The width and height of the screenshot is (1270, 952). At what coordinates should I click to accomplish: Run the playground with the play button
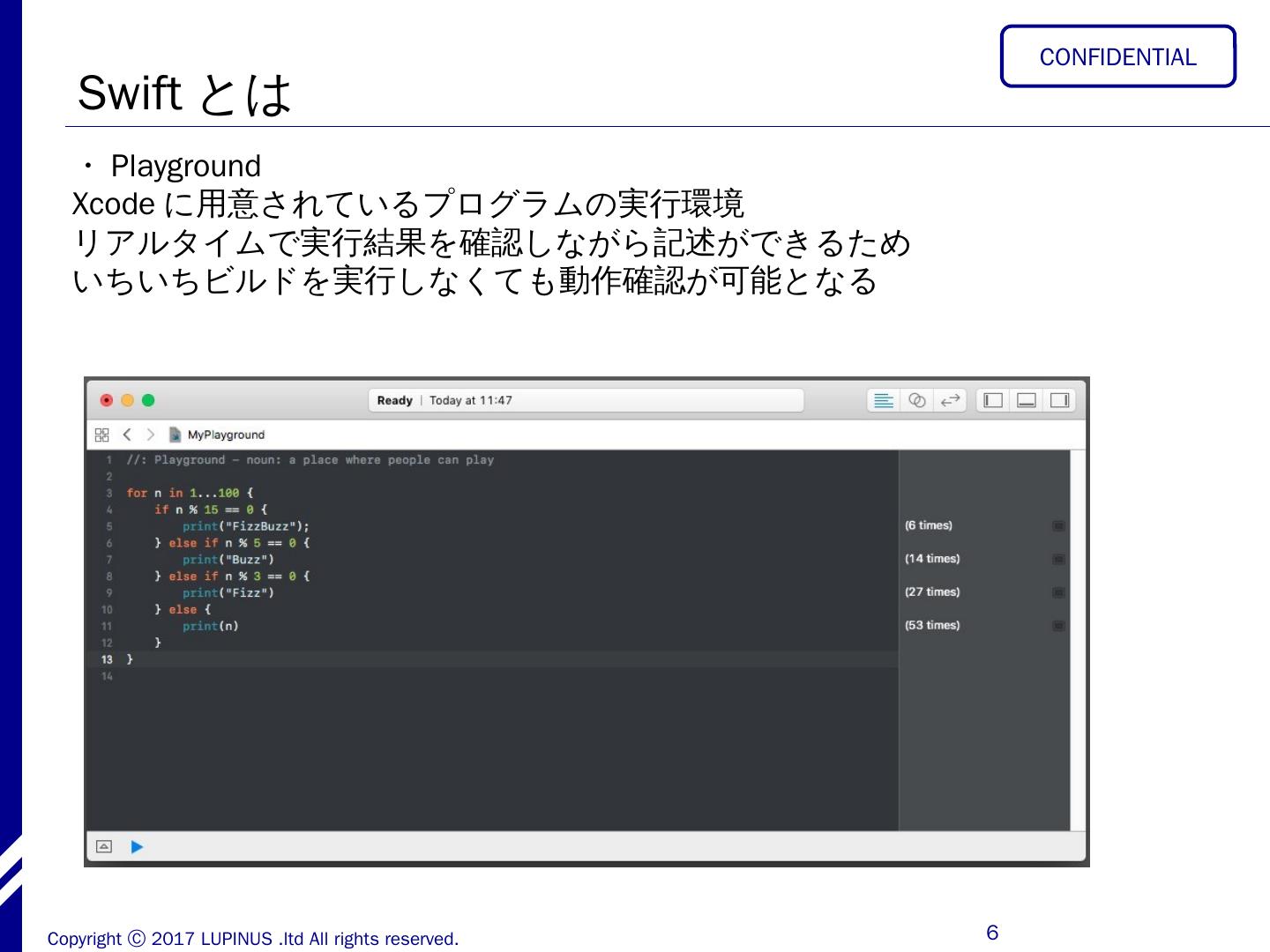coord(137,847)
